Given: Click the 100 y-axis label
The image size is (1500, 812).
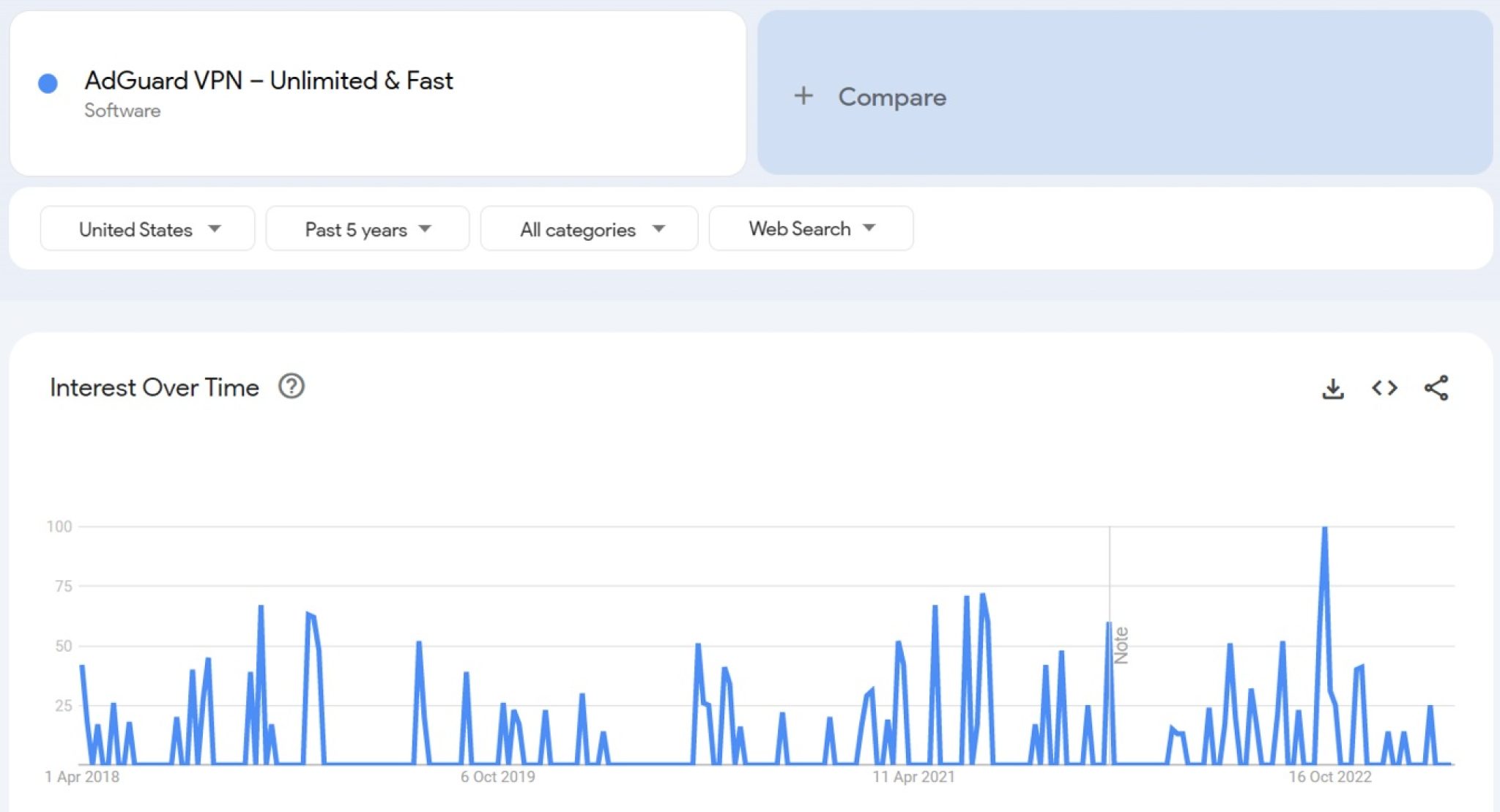Looking at the screenshot, I should tap(59, 526).
